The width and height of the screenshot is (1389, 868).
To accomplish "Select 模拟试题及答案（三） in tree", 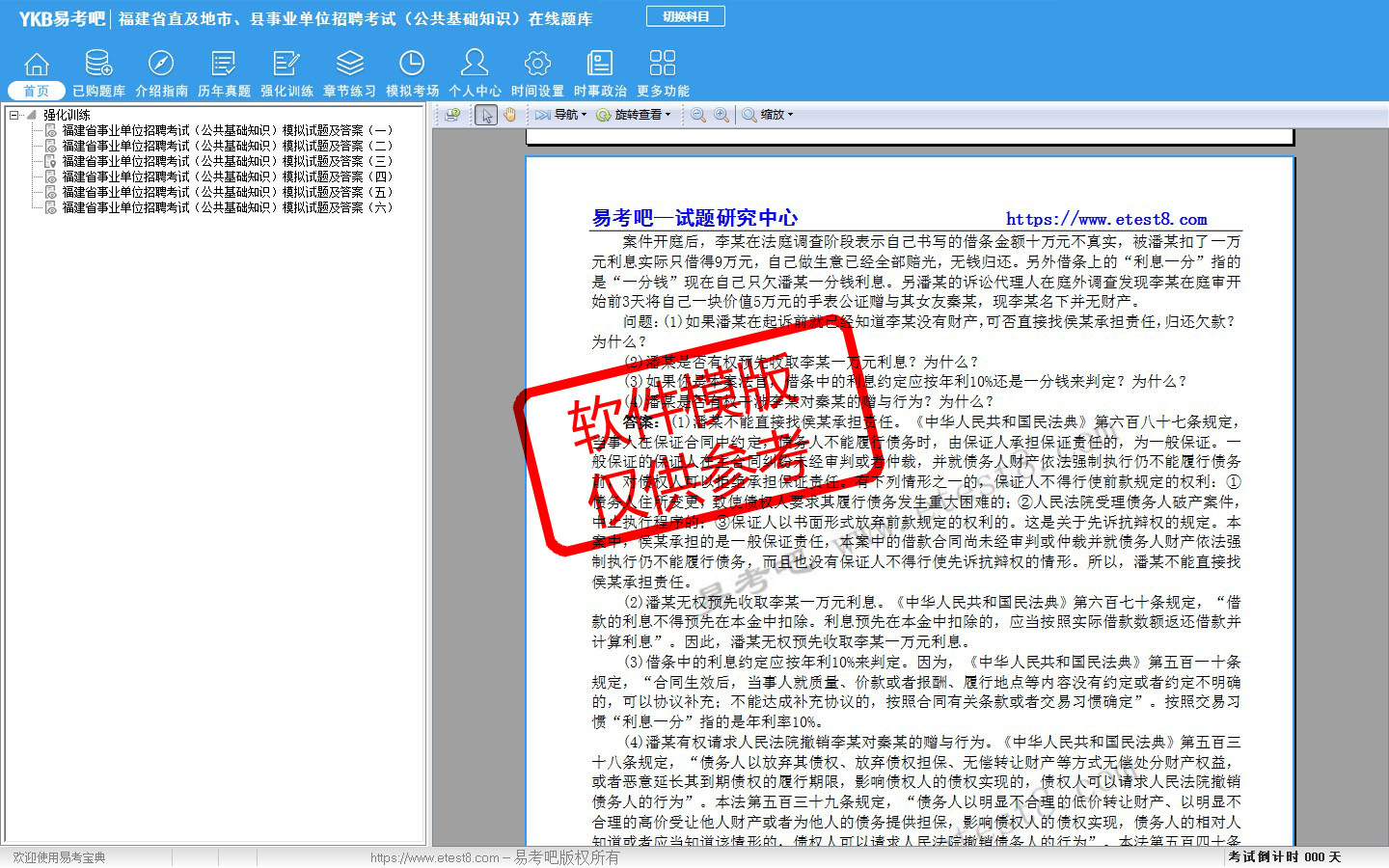I will (x=227, y=161).
